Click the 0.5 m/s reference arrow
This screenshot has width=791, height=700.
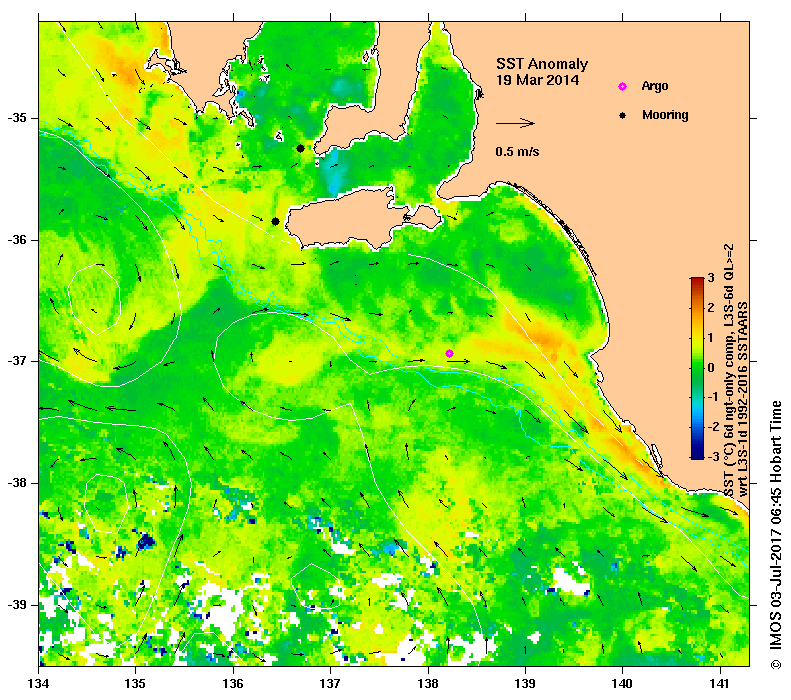(x=515, y=123)
